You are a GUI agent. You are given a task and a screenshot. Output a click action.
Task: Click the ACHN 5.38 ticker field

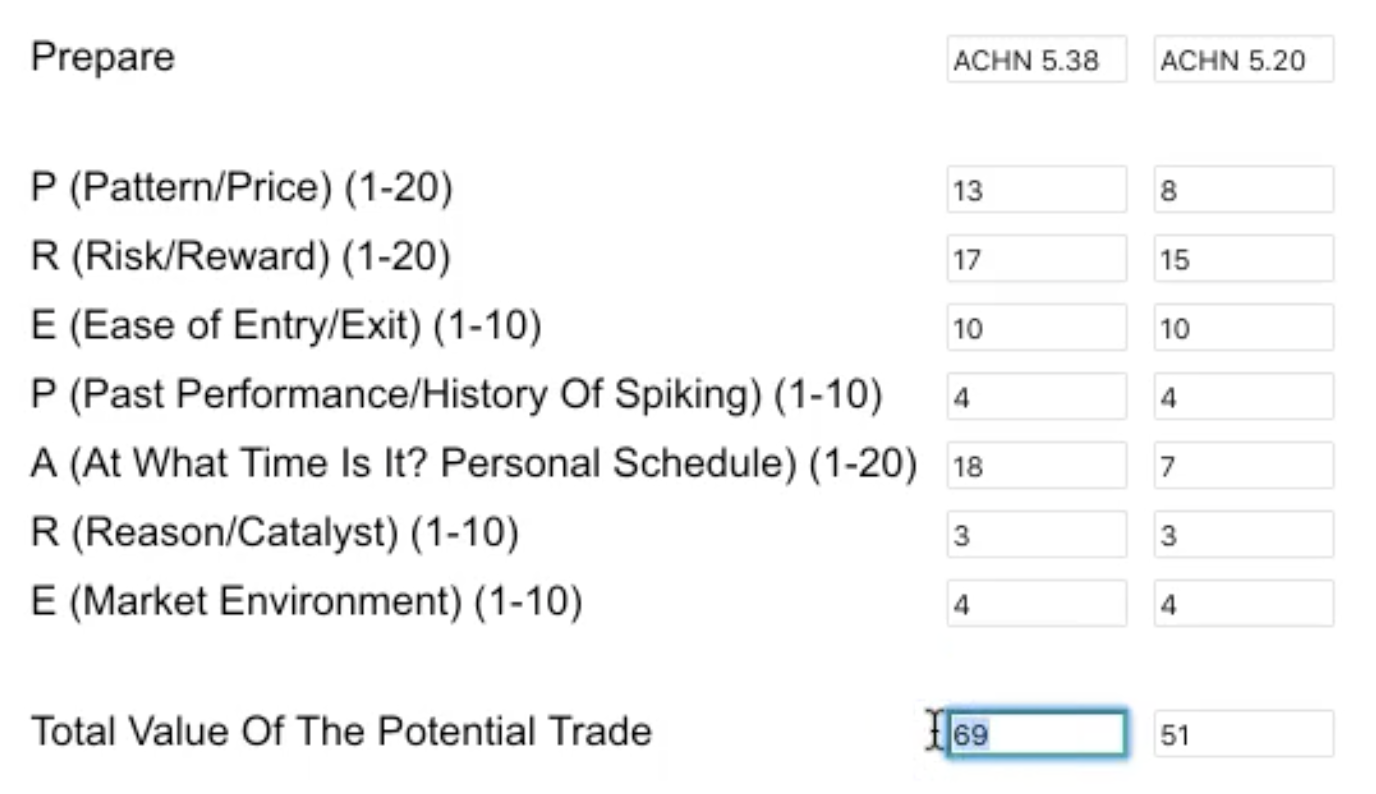(x=1036, y=60)
